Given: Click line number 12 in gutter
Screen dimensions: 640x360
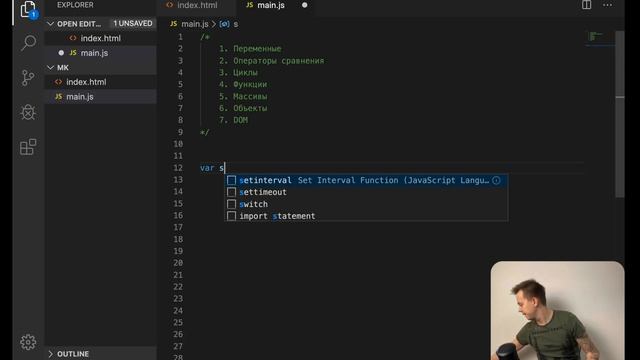Looking at the screenshot, I should [x=178, y=168].
